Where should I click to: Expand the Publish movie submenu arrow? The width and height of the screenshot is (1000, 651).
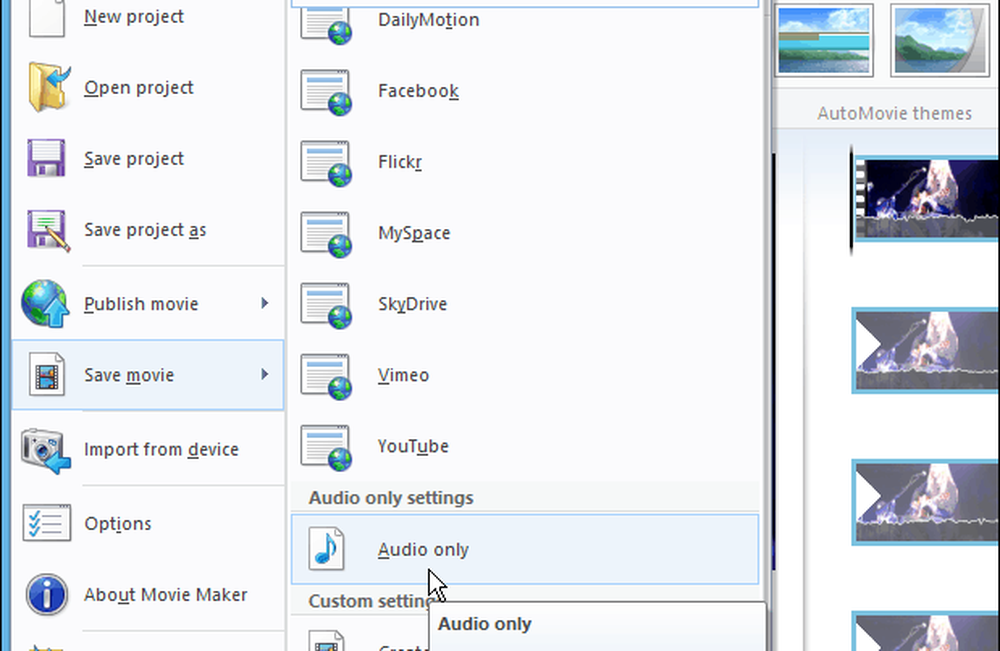coord(265,303)
